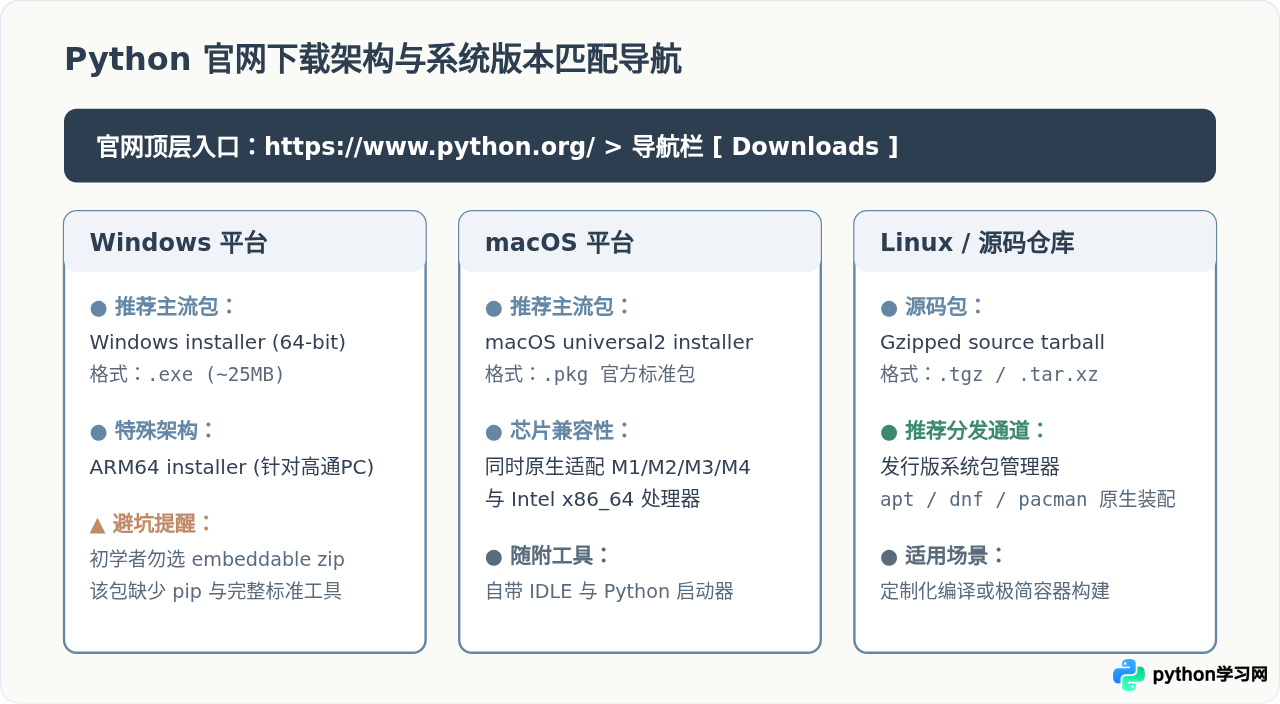Click the green 推荐分发通道 heading
This screenshot has width=1280, height=704.
click(964, 431)
